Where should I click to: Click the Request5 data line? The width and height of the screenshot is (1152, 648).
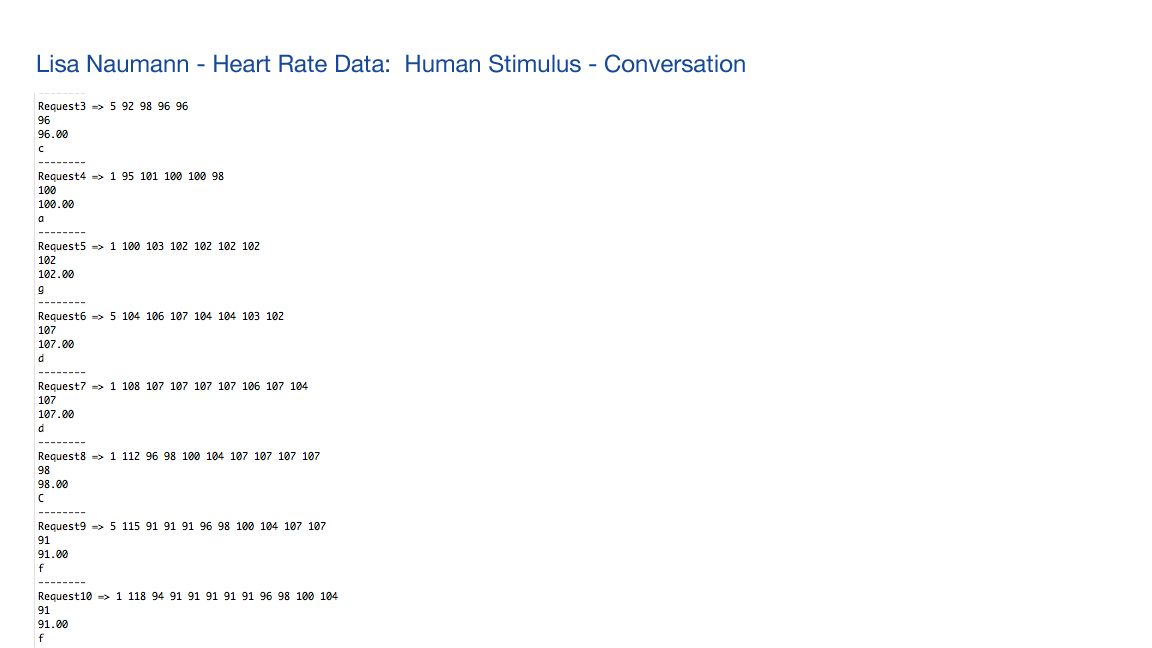point(149,246)
